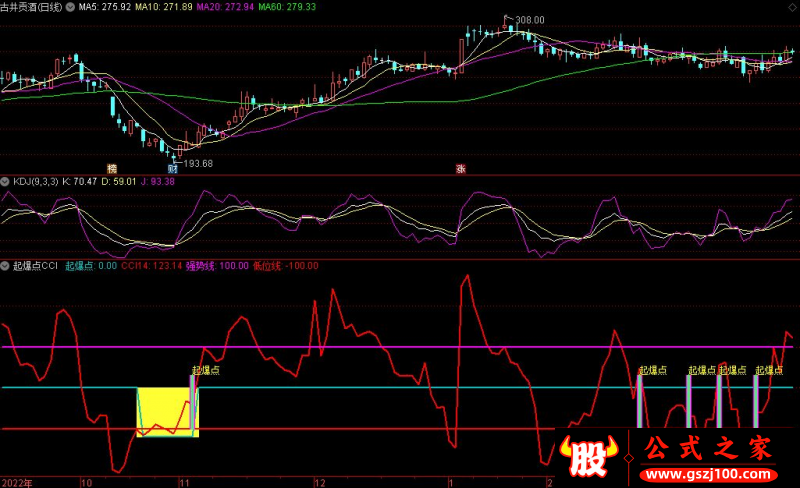Open main chart settings icon beside 古井贡酒
Image resolution: width=800 pixels, height=488 pixels.
(x=69, y=7)
